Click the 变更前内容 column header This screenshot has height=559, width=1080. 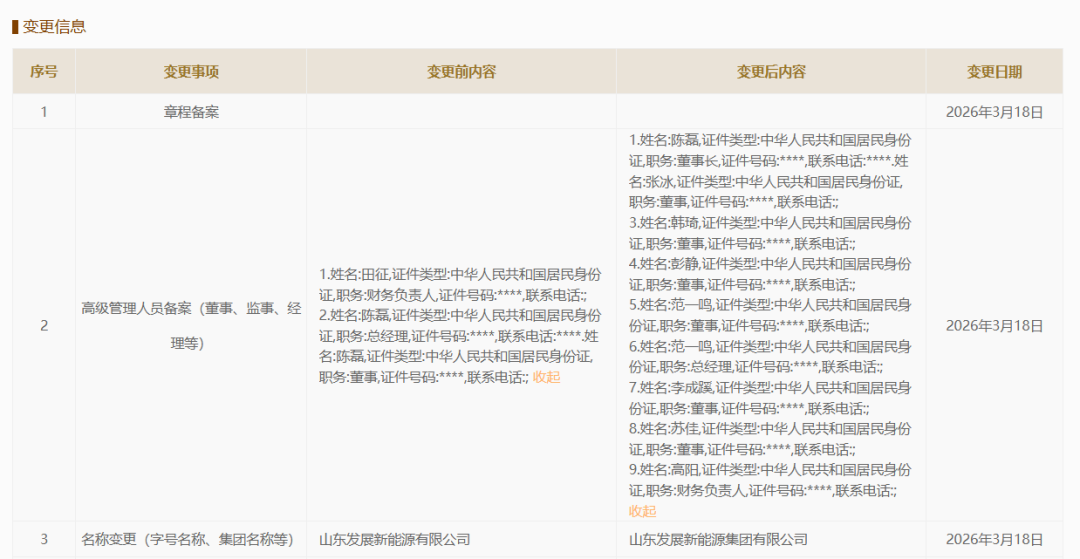pos(461,72)
